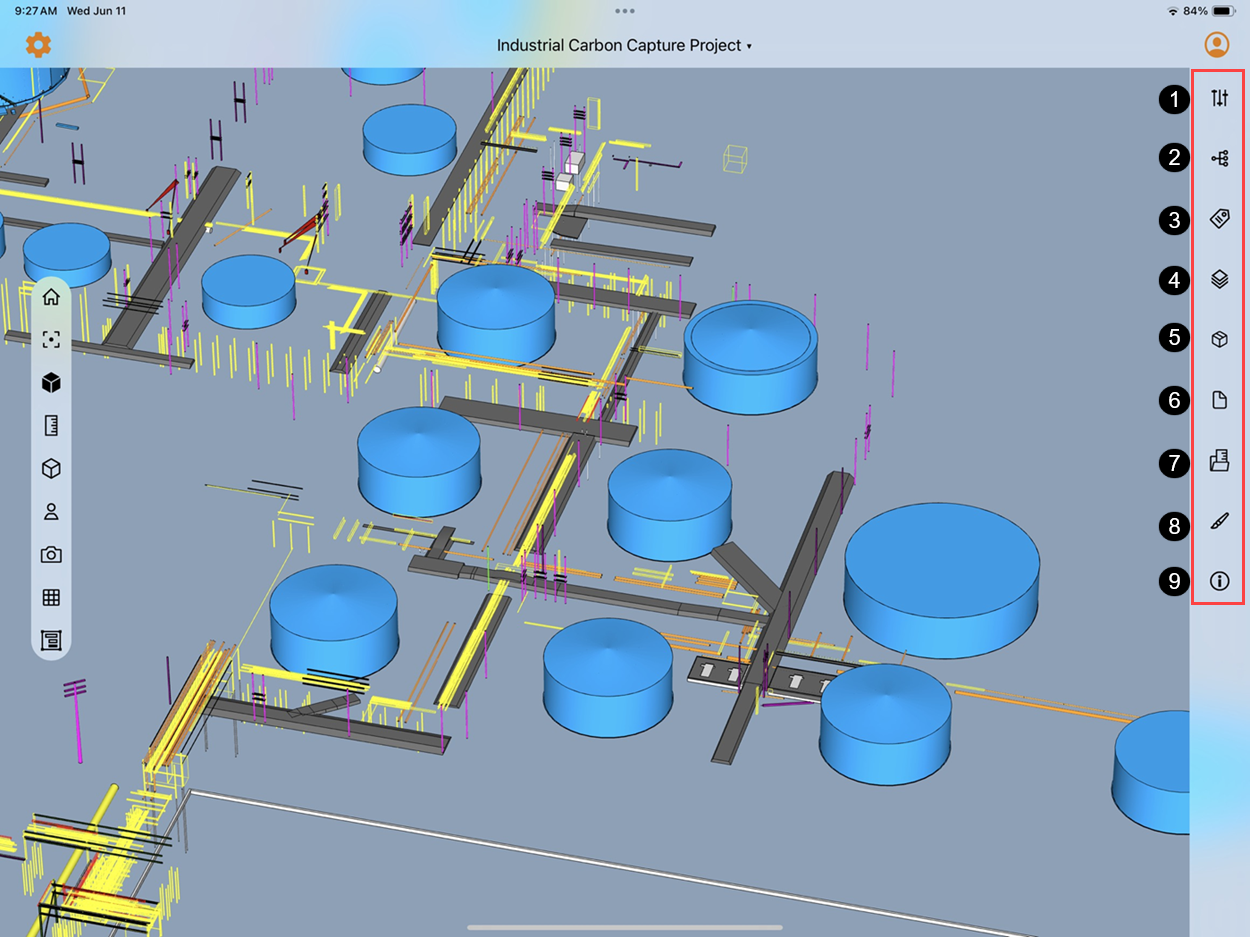
Task: Switch to the person walk mode
Action: 51,512
